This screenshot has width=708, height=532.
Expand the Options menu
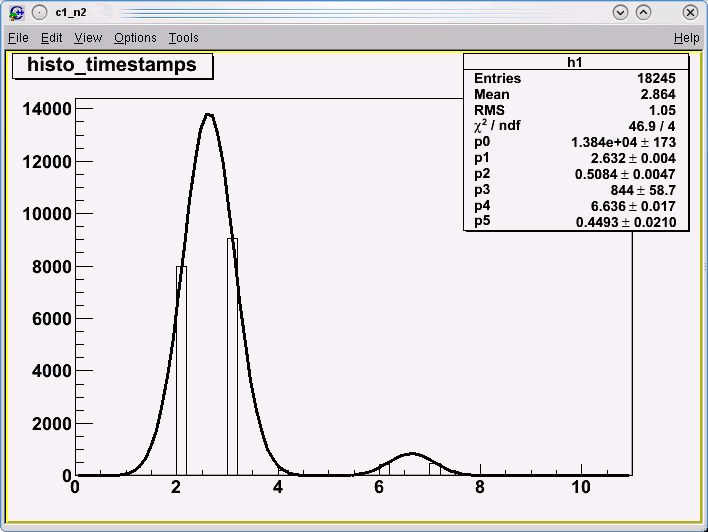pos(135,38)
